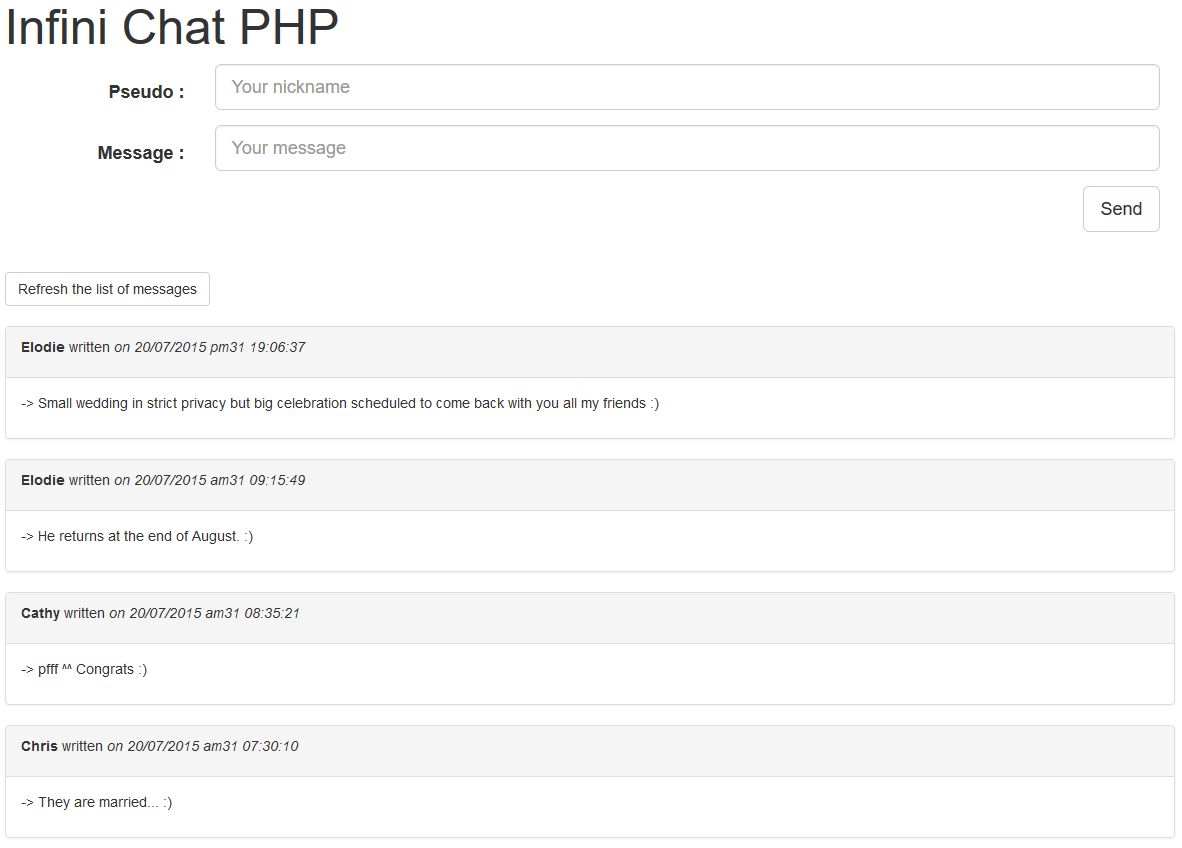Click the word "written" next to Cathy

pos(84,613)
